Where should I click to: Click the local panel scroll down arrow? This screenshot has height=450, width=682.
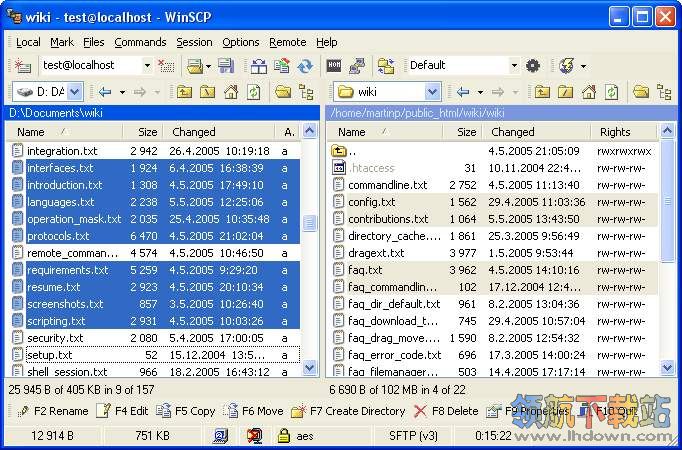[309, 368]
